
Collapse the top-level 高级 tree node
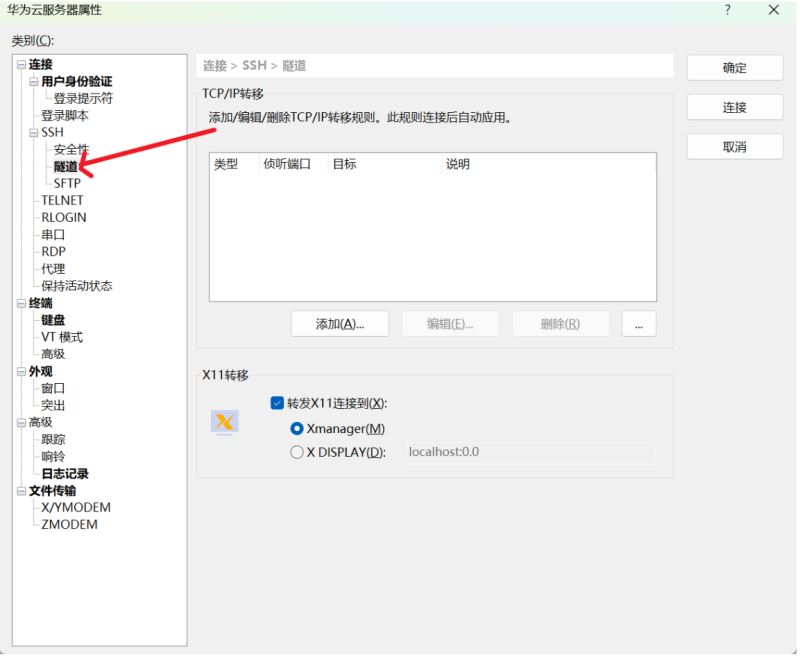coord(21,422)
